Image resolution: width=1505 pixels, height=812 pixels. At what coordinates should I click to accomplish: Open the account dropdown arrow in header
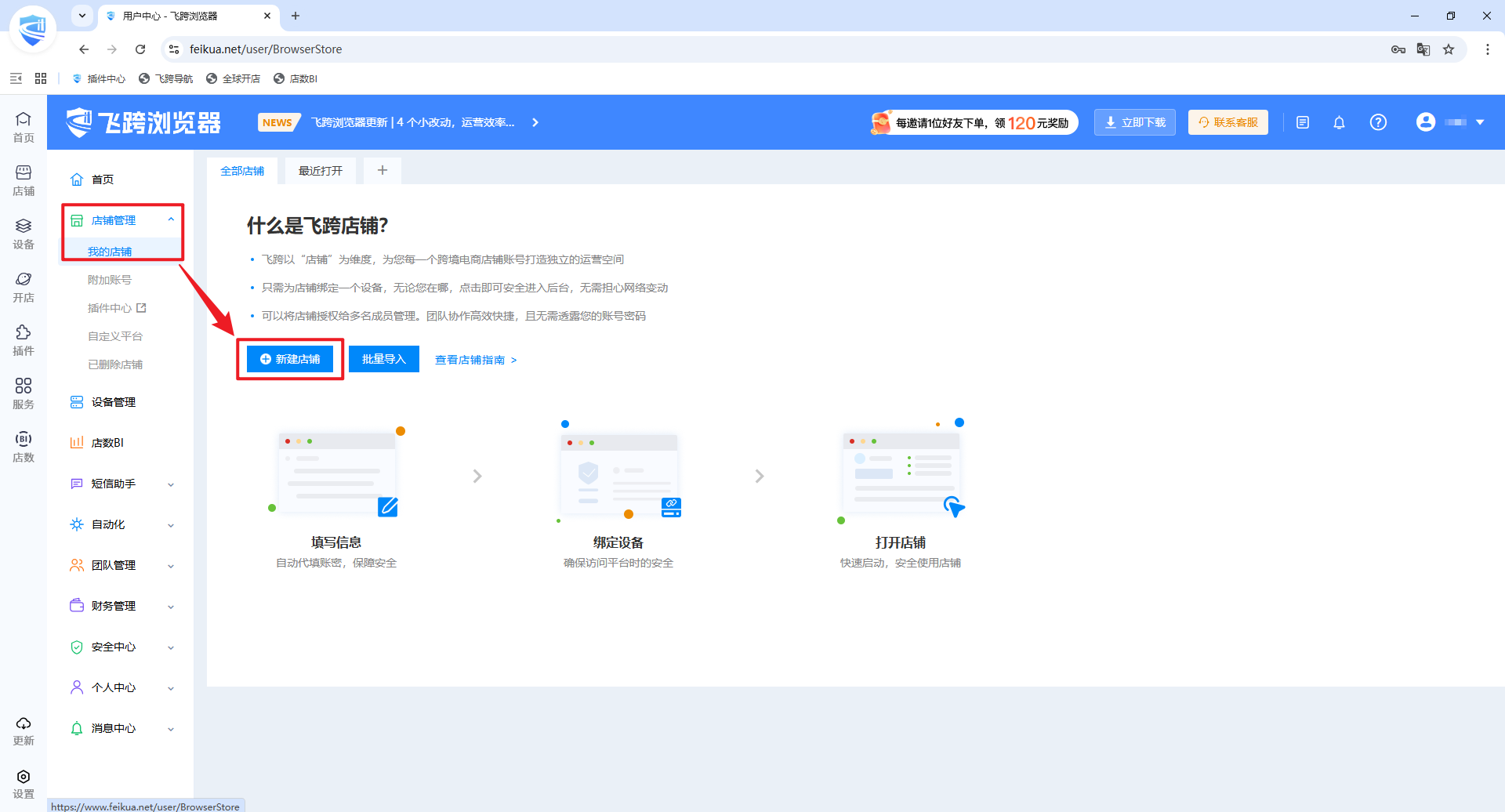click(1480, 122)
